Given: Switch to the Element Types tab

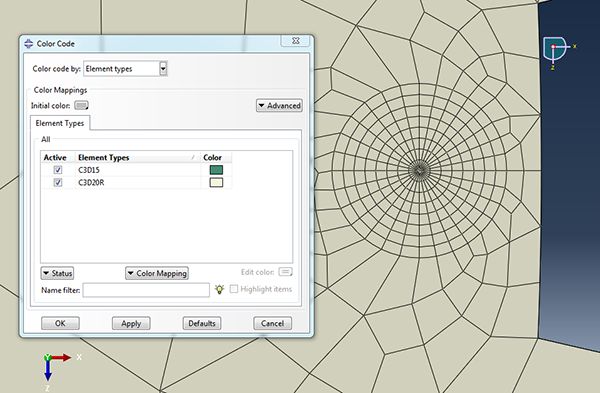Looking at the screenshot, I should click(x=60, y=123).
